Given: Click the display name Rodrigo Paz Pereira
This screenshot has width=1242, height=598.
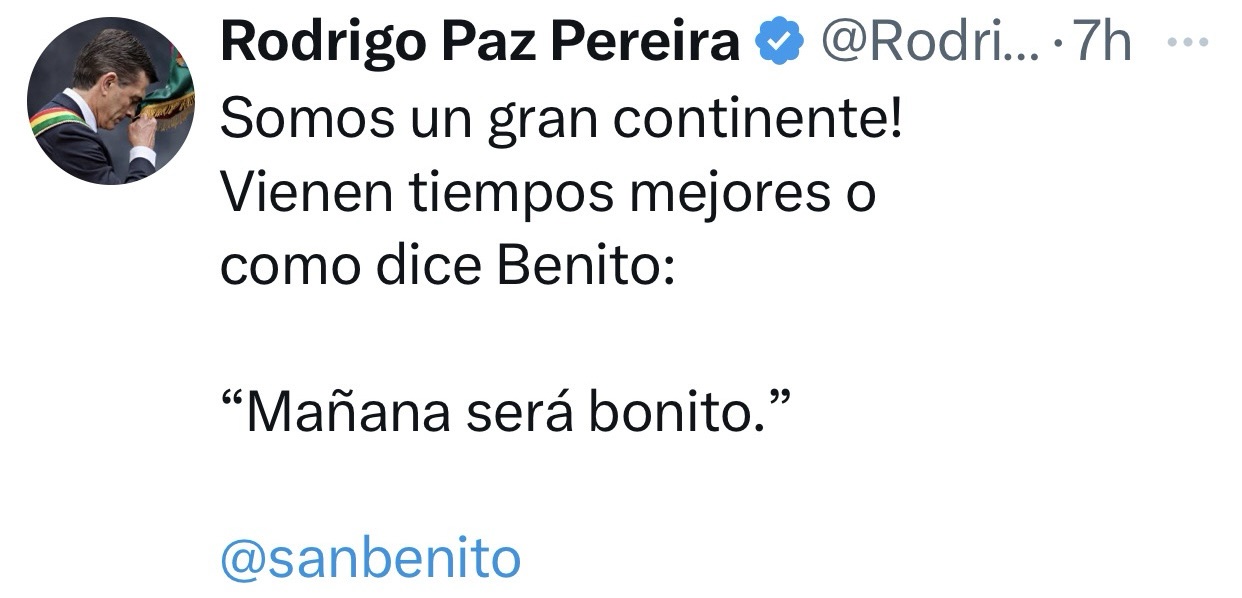Looking at the screenshot, I should [478, 44].
